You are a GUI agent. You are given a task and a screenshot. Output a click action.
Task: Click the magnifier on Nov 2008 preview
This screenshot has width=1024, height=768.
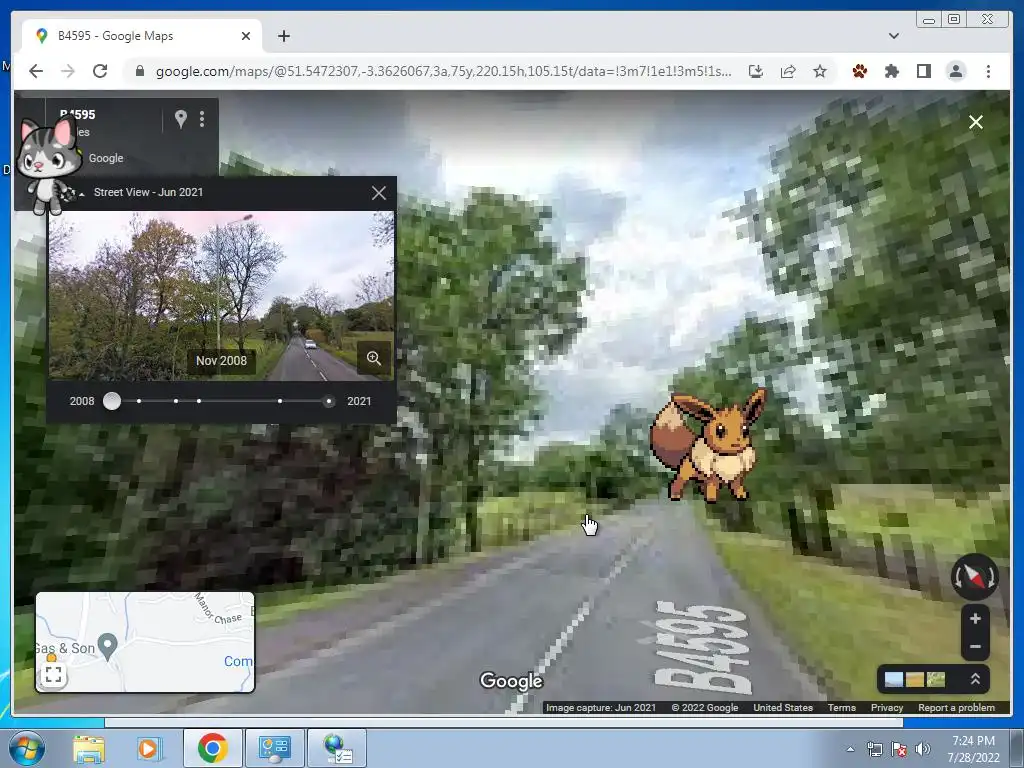374,358
